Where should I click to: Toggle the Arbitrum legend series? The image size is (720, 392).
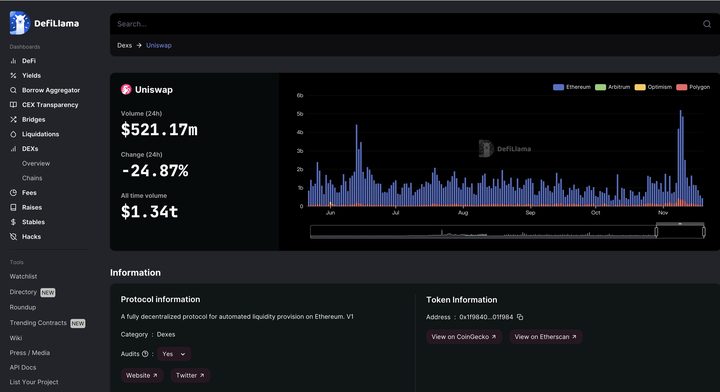pos(612,87)
